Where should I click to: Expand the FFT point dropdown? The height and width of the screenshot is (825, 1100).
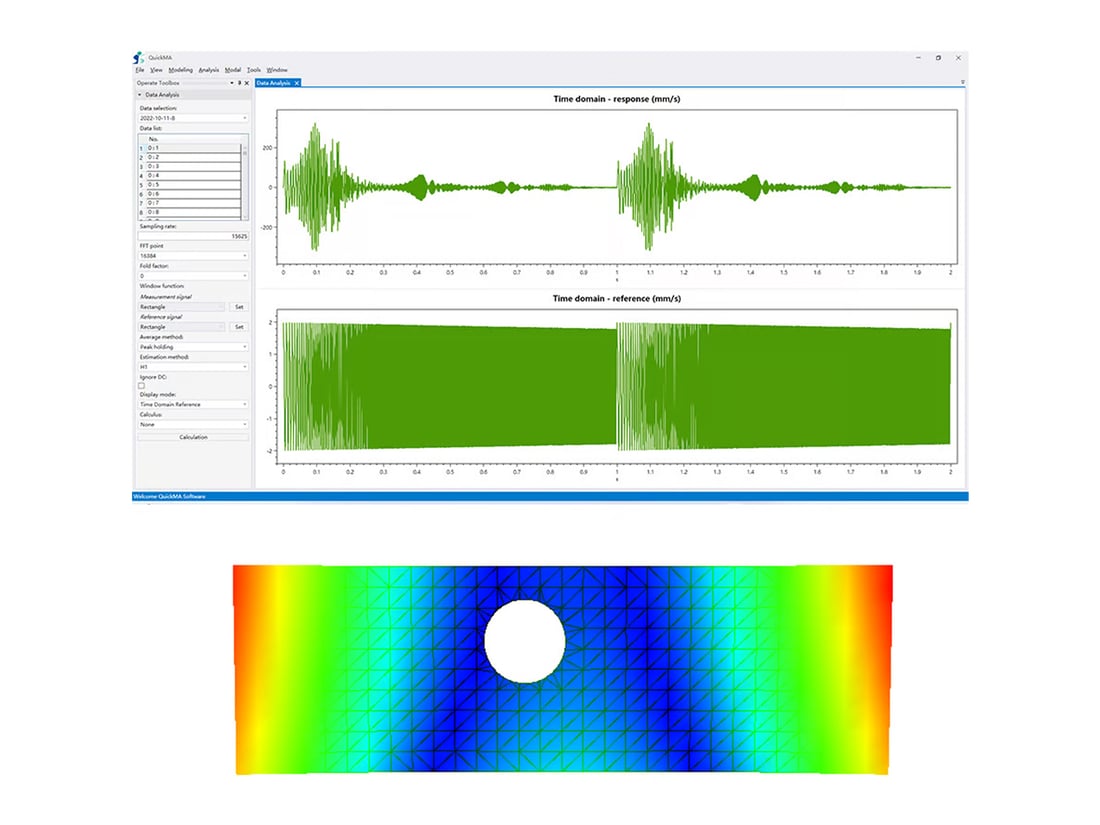pos(193,256)
